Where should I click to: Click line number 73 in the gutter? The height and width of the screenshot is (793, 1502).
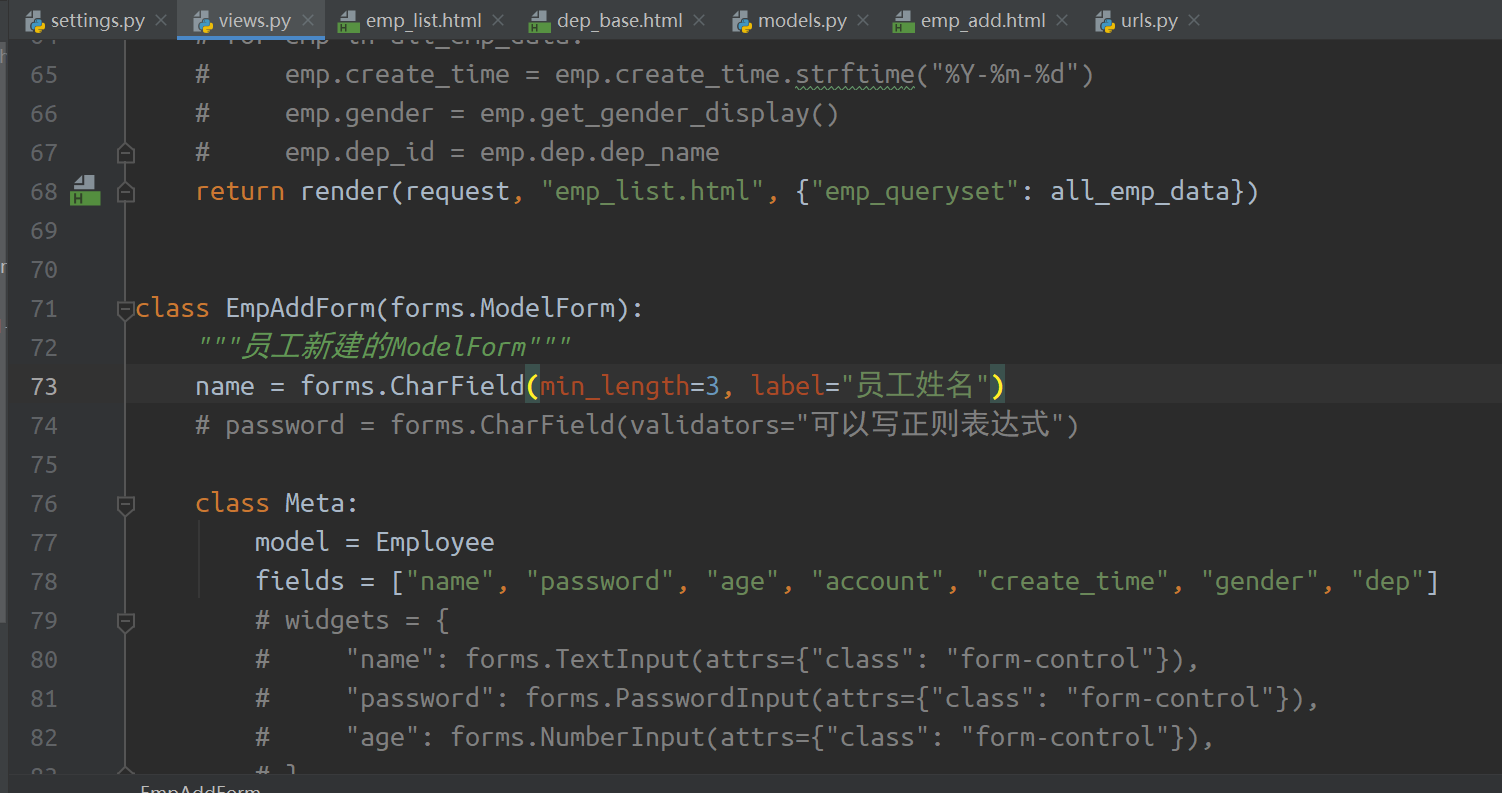[44, 386]
